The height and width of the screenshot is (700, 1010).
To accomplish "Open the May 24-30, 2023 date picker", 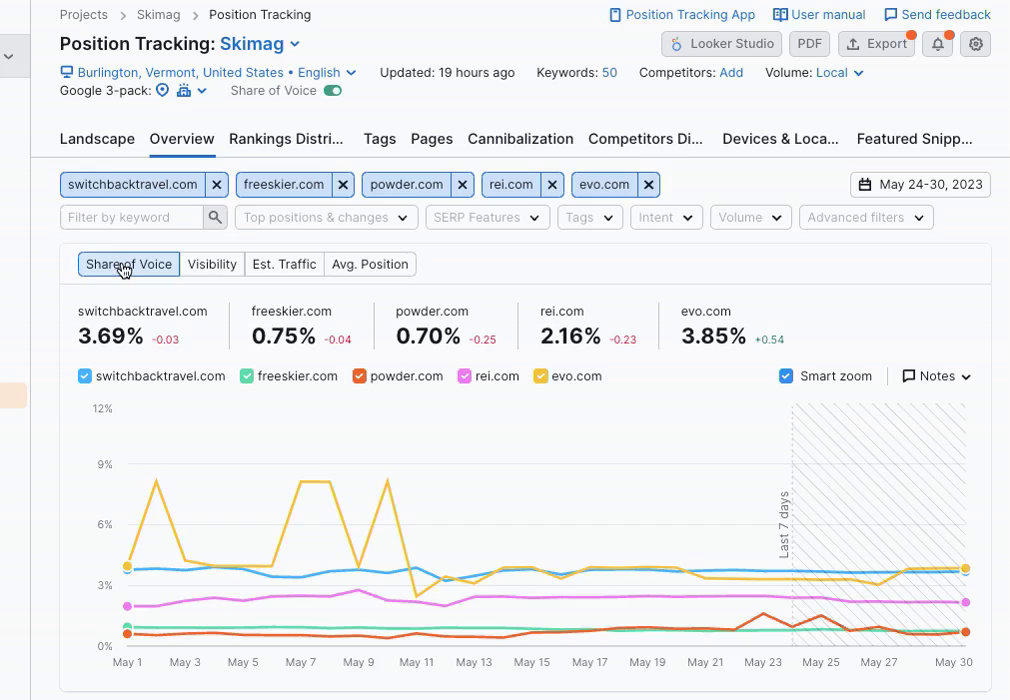I will pos(920,185).
